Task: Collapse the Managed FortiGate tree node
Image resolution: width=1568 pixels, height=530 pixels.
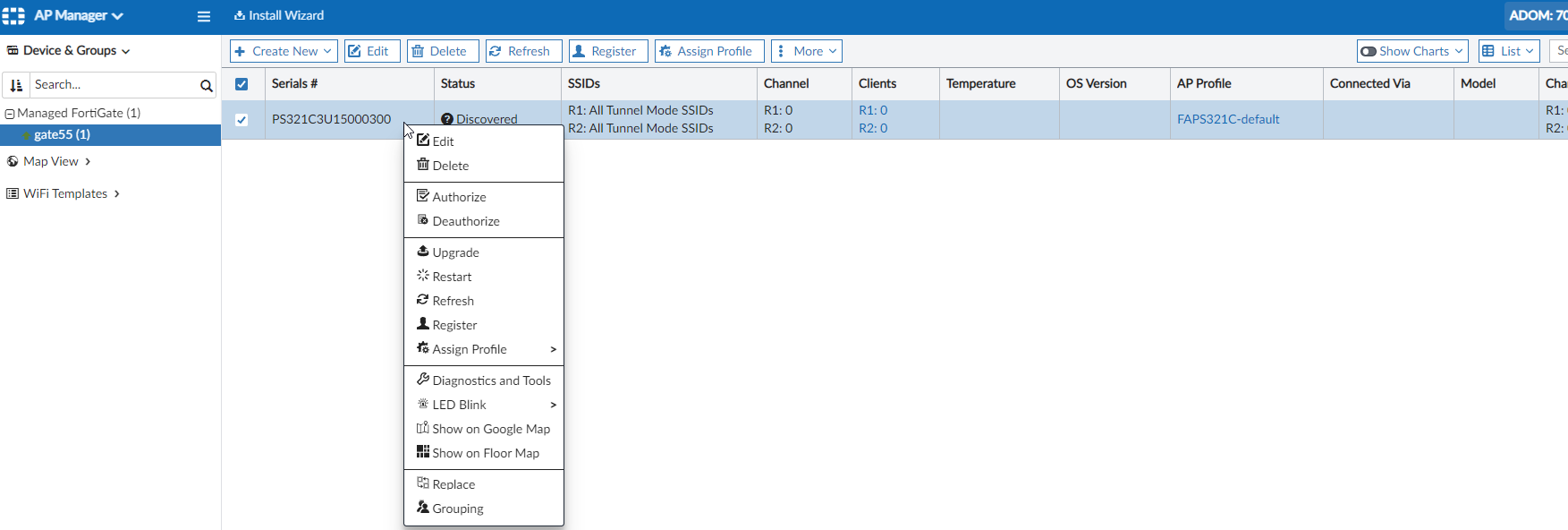Action: point(10,114)
